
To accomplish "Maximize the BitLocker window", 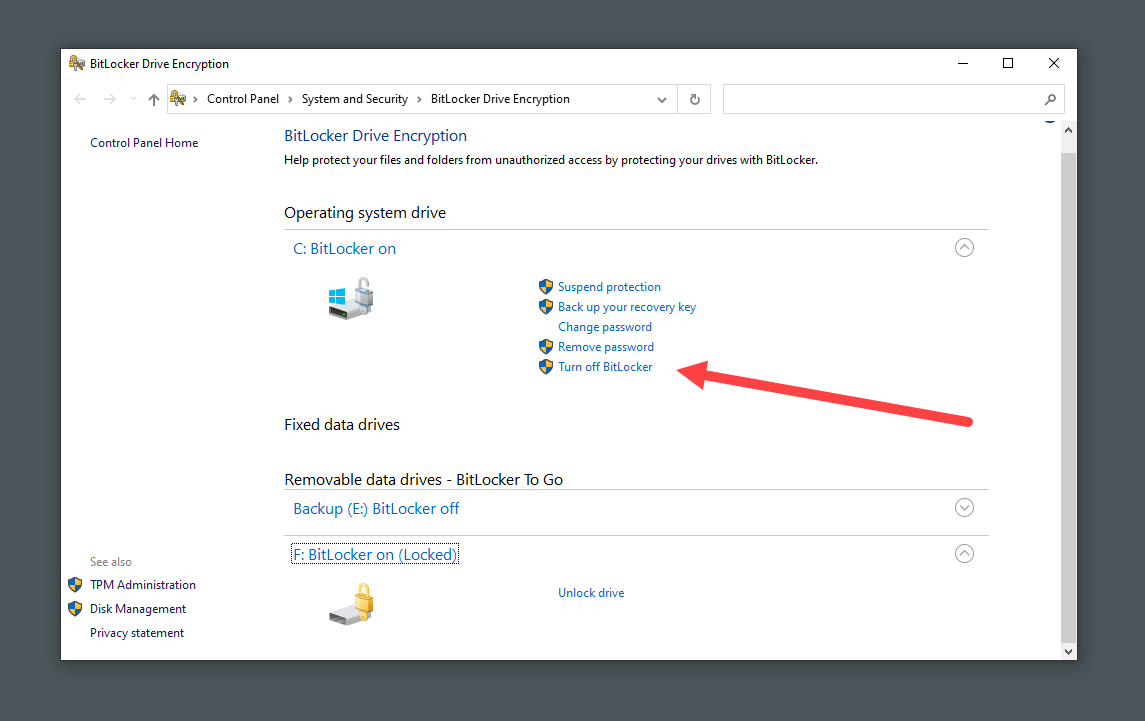I will [x=1008, y=64].
